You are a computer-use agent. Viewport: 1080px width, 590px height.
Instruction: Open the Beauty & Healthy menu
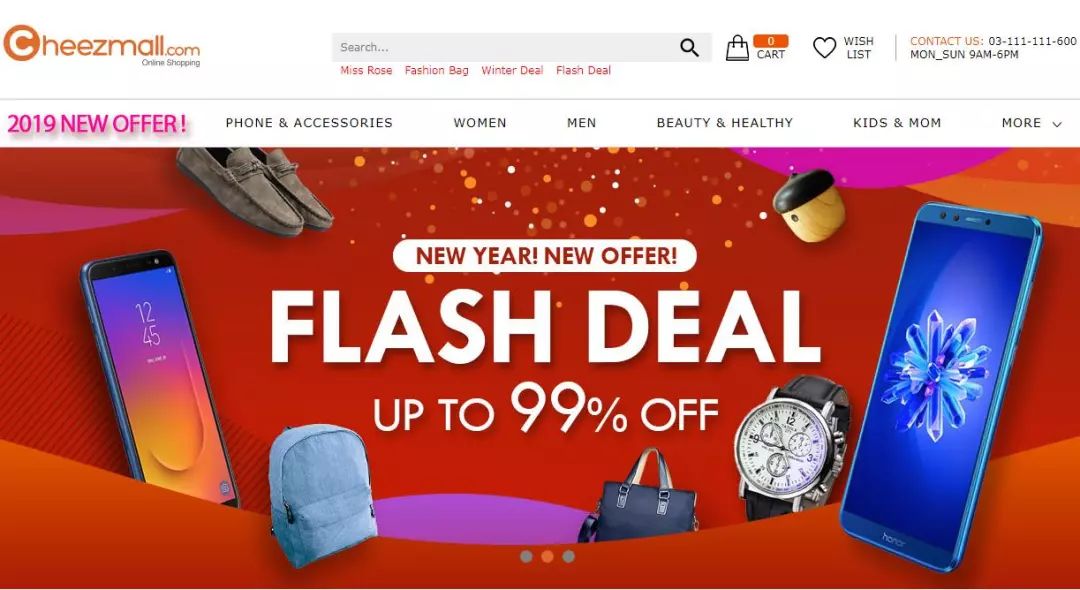(x=725, y=123)
